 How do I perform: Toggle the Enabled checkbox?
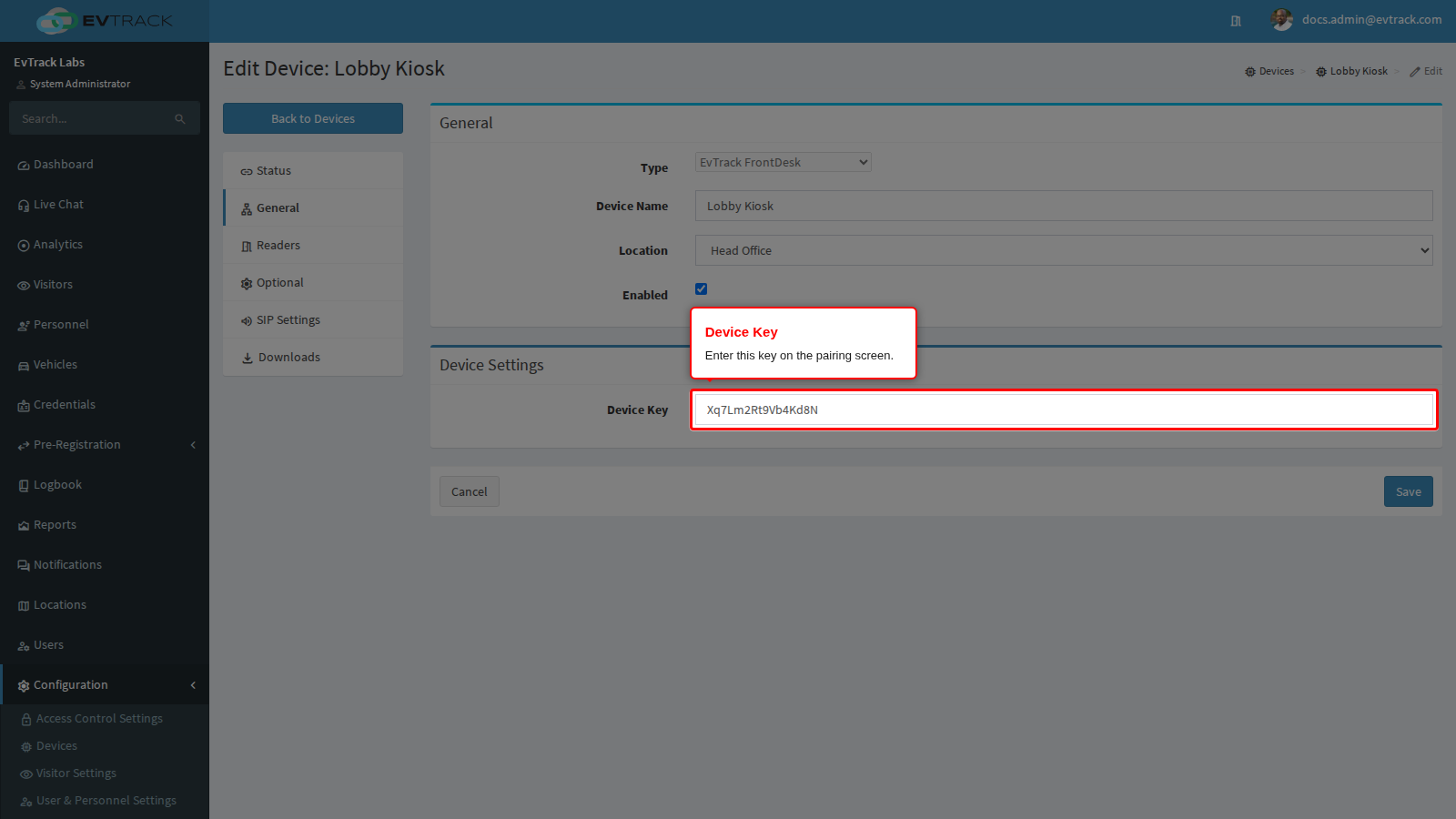[702, 289]
